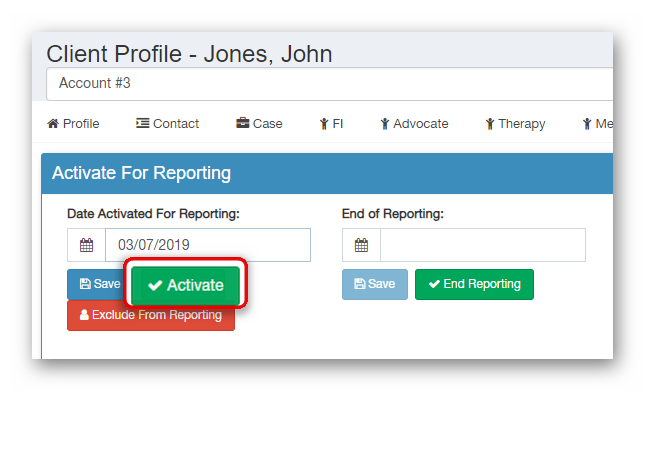
Task: Click the End of Reporting date field
Action: pos(483,245)
